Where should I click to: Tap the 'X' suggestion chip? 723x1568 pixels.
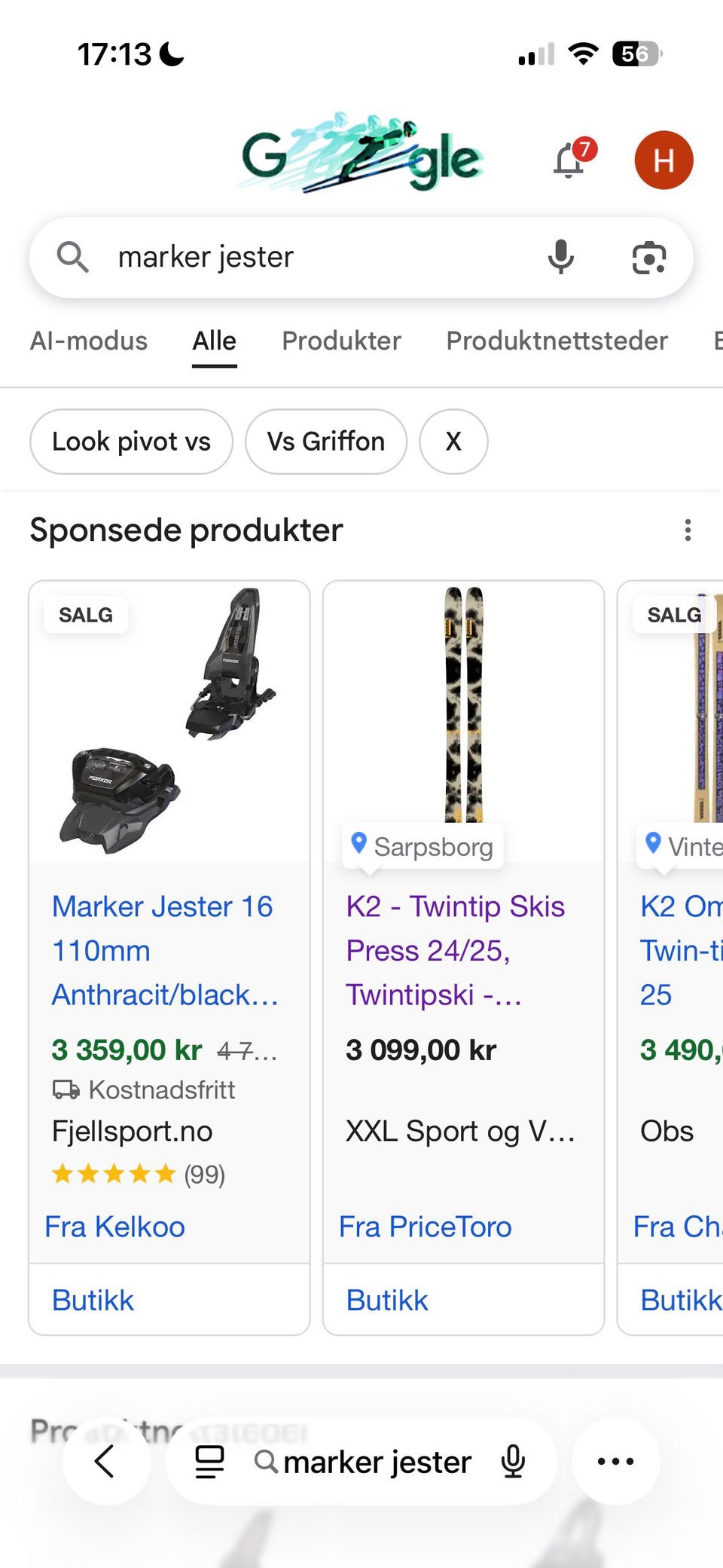coord(453,442)
